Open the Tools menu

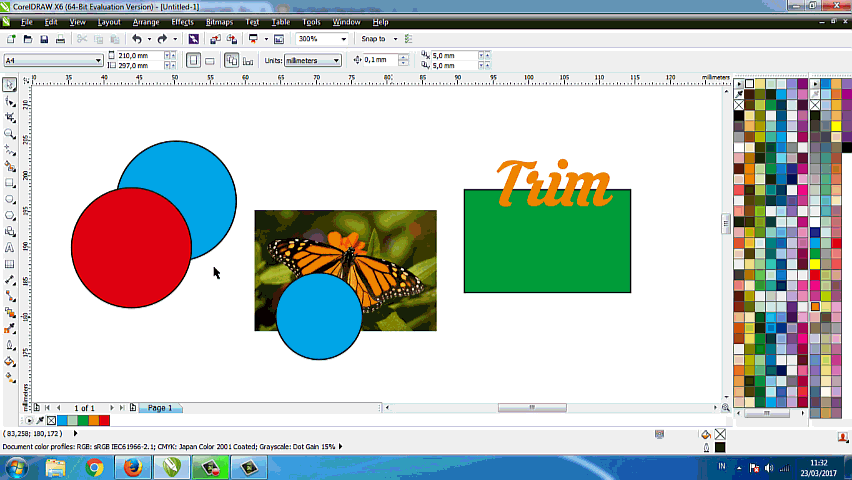pos(311,22)
